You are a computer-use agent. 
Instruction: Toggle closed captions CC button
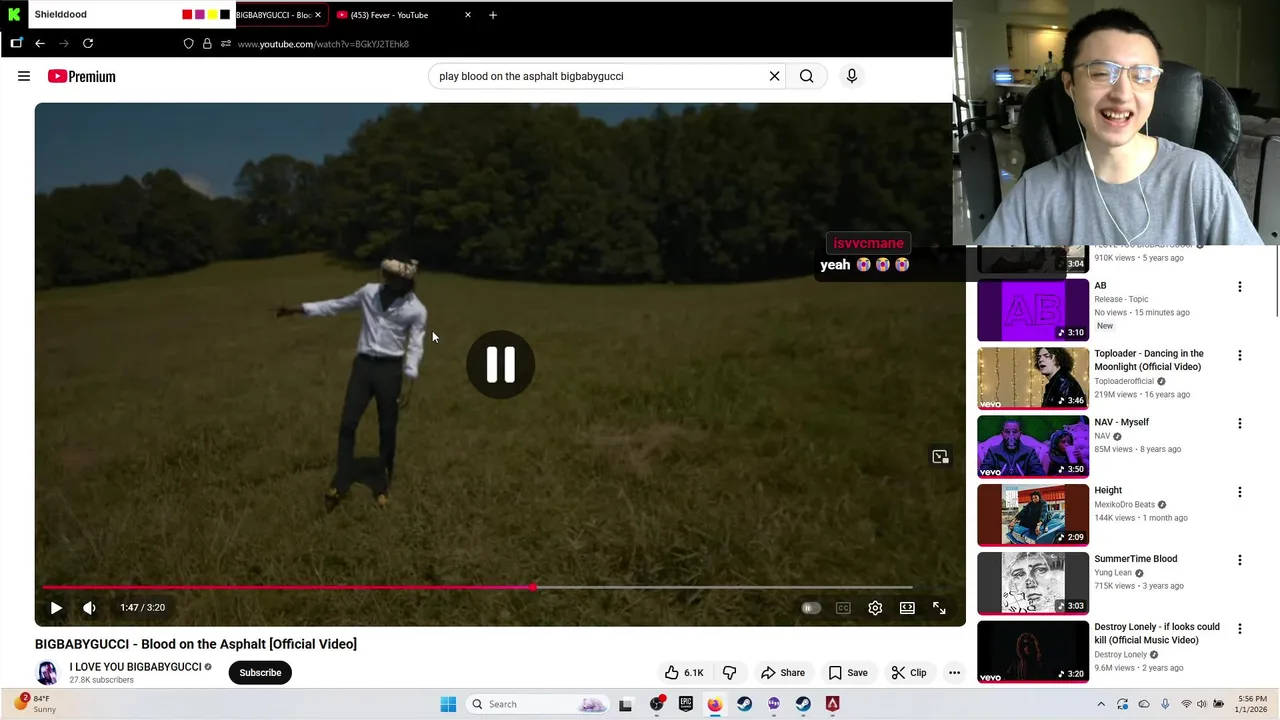click(x=843, y=608)
